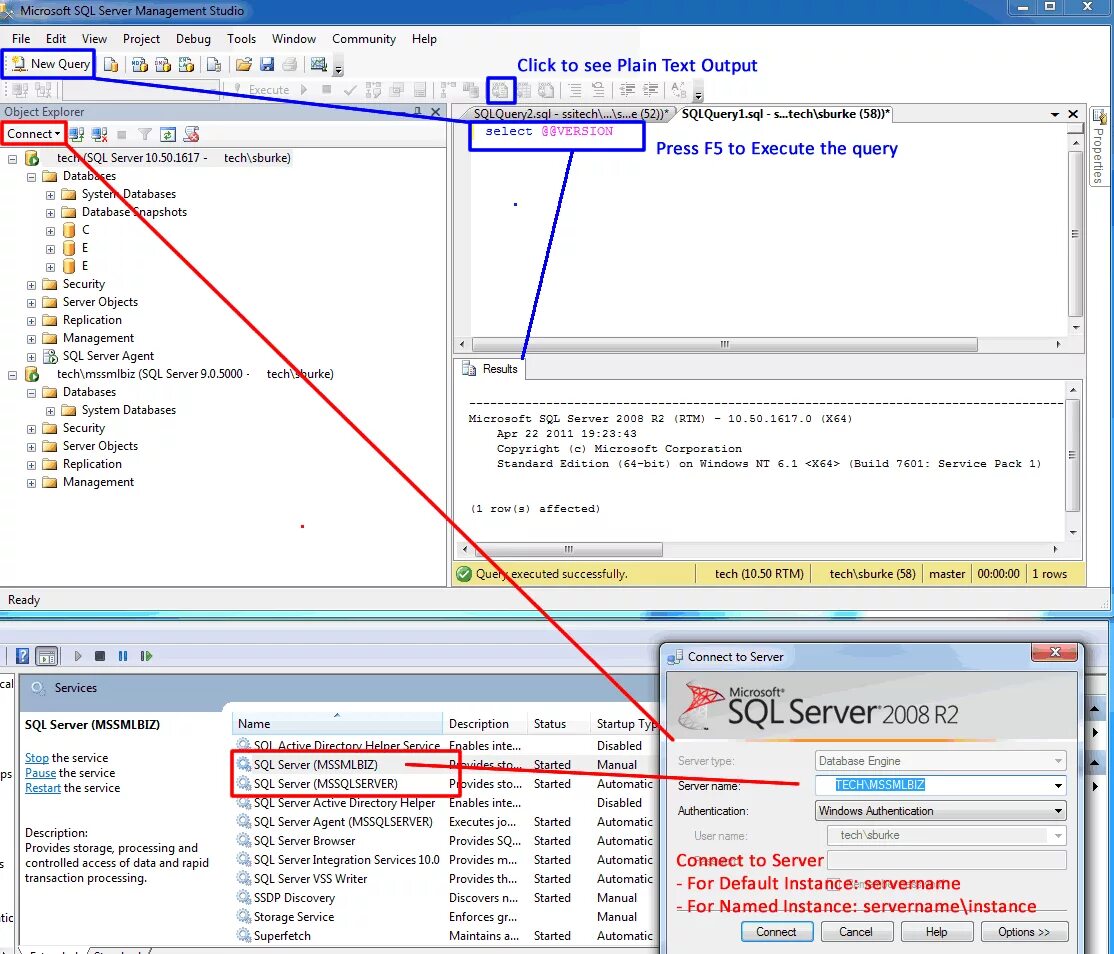The width and height of the screenshot is (1114, 954).
Task: Click the Disconnect icon in Object Explorer
Action: (x=99, y=134)
